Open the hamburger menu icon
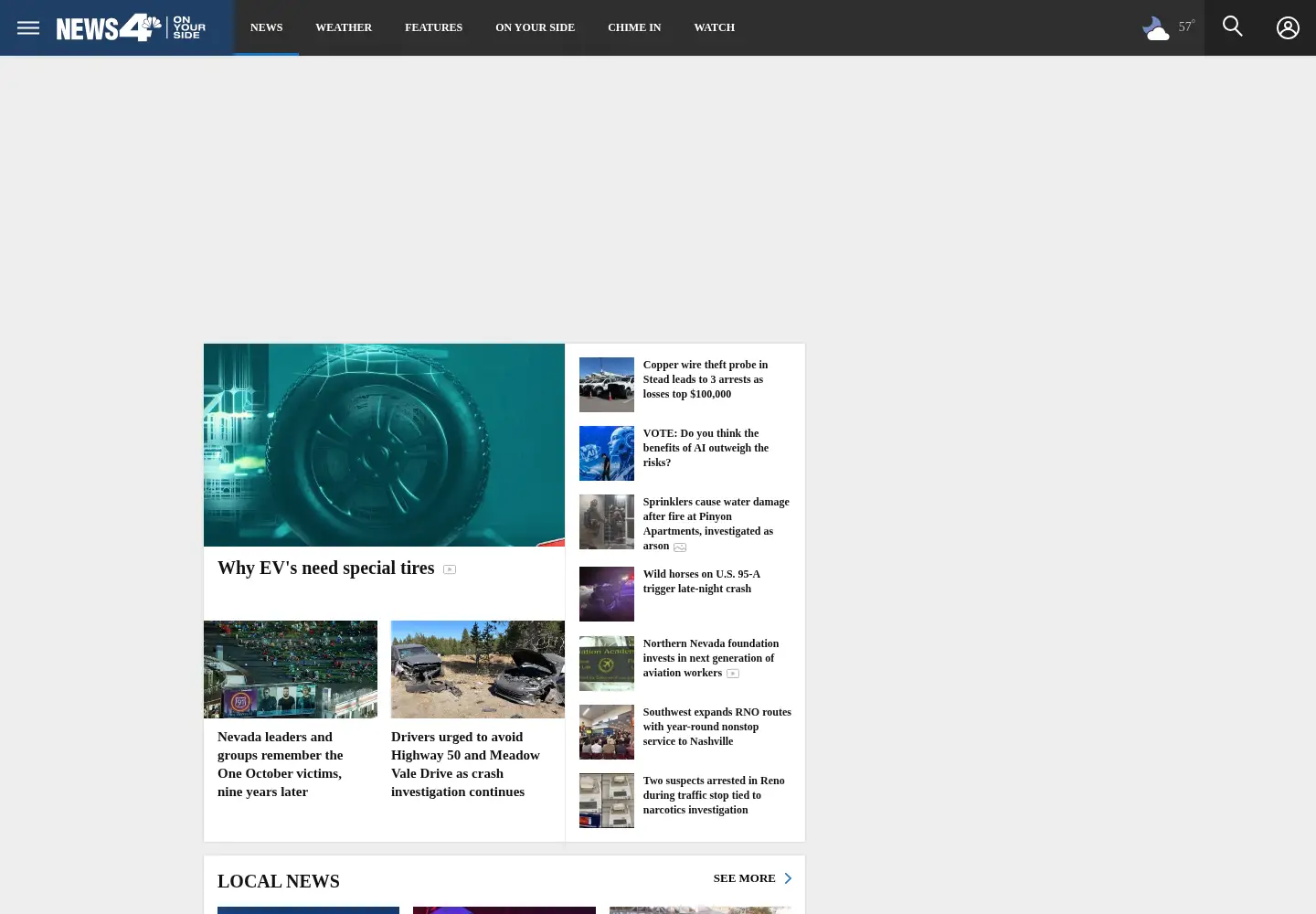 (28, 27)
